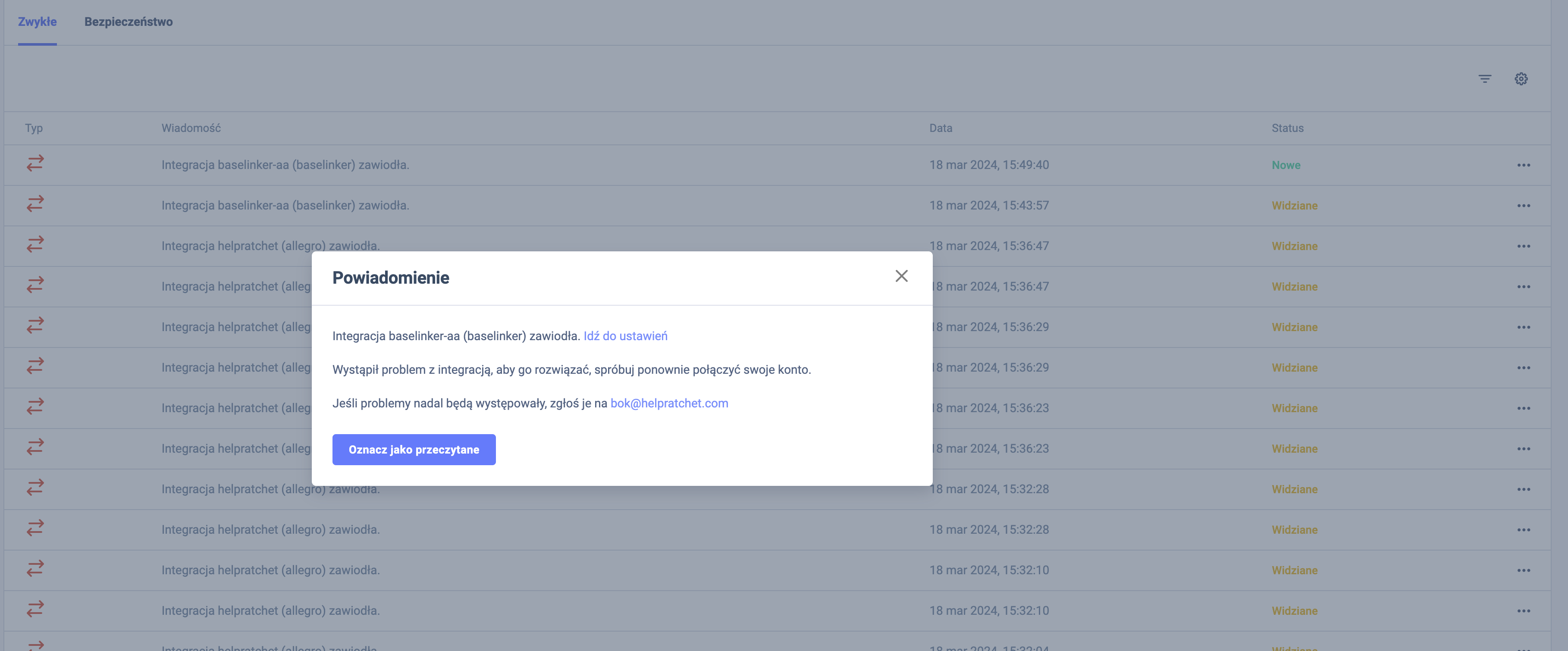Click the Typ column header
Viewport: 1568px width, 651px height.
[x=34, y=128]
